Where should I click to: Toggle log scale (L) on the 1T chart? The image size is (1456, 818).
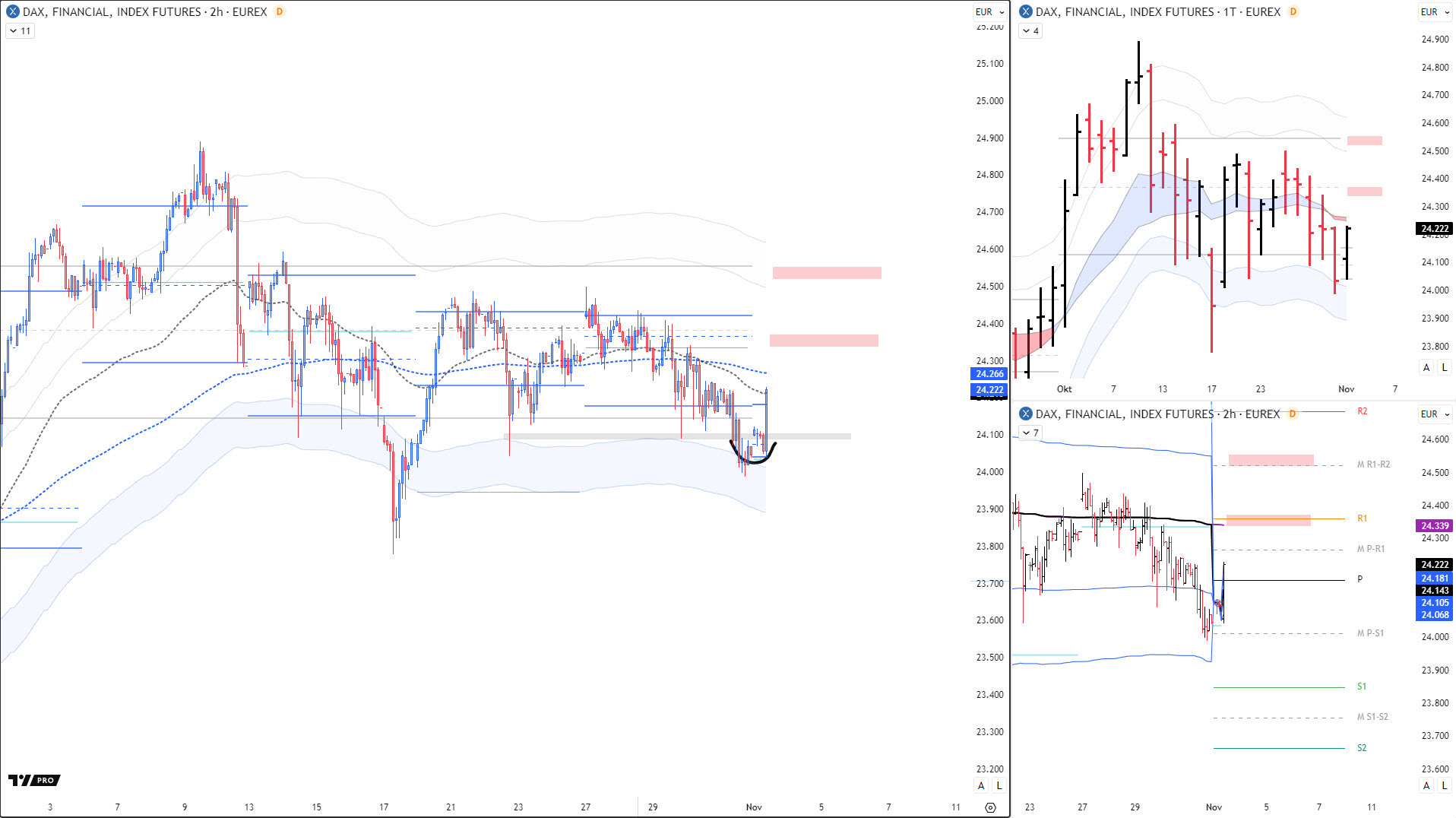pos(1445,368)
